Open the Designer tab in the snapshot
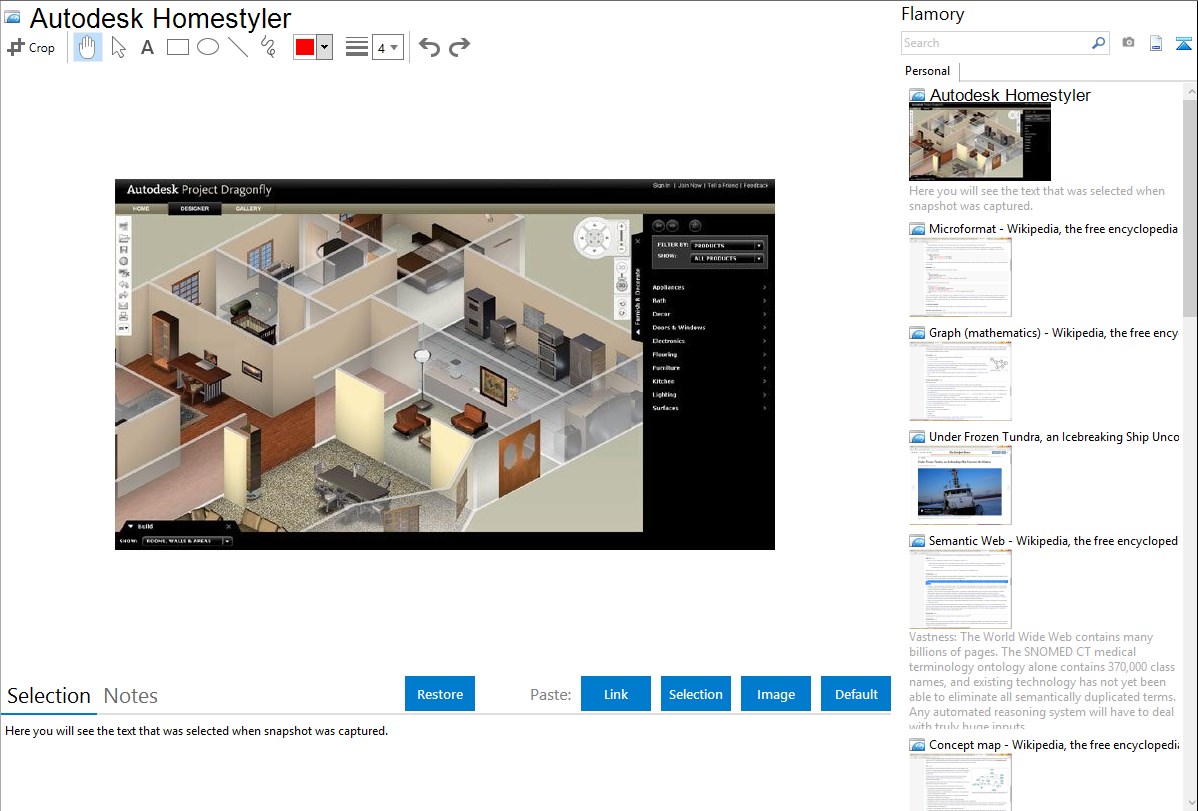The height and width of the screenshot is (811, 1198). 195,209
